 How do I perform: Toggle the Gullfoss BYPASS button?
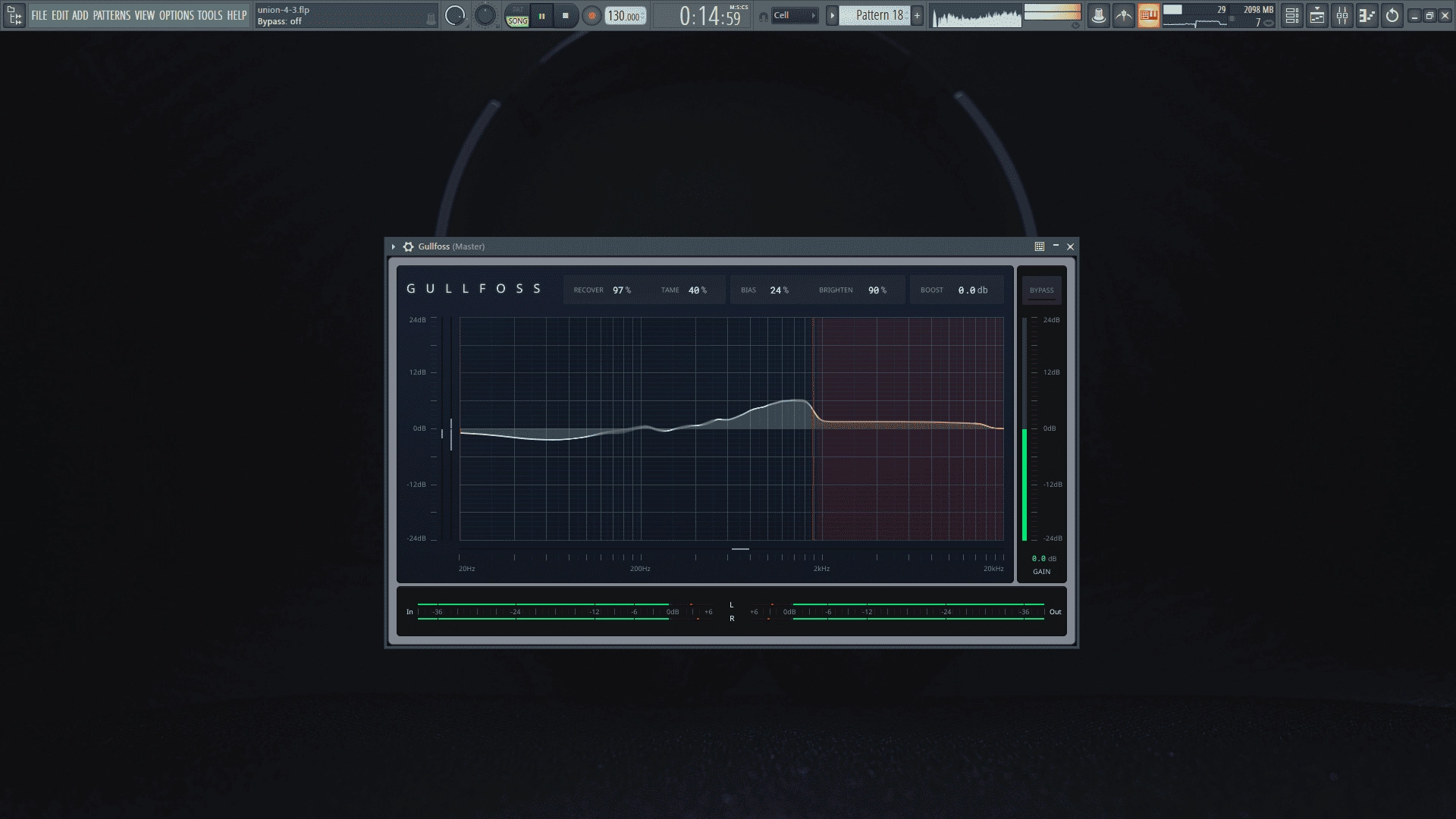click(1042, 290)
